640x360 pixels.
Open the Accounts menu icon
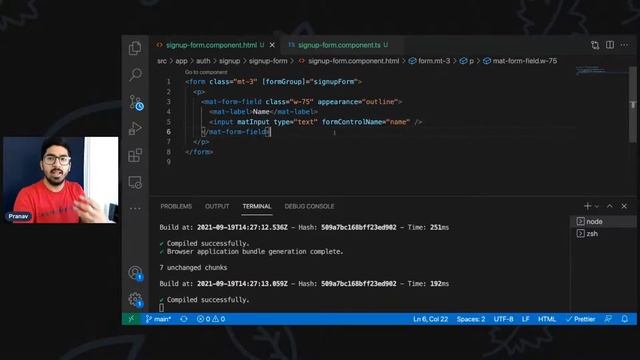pyautogui.click(x=135, y=273)
